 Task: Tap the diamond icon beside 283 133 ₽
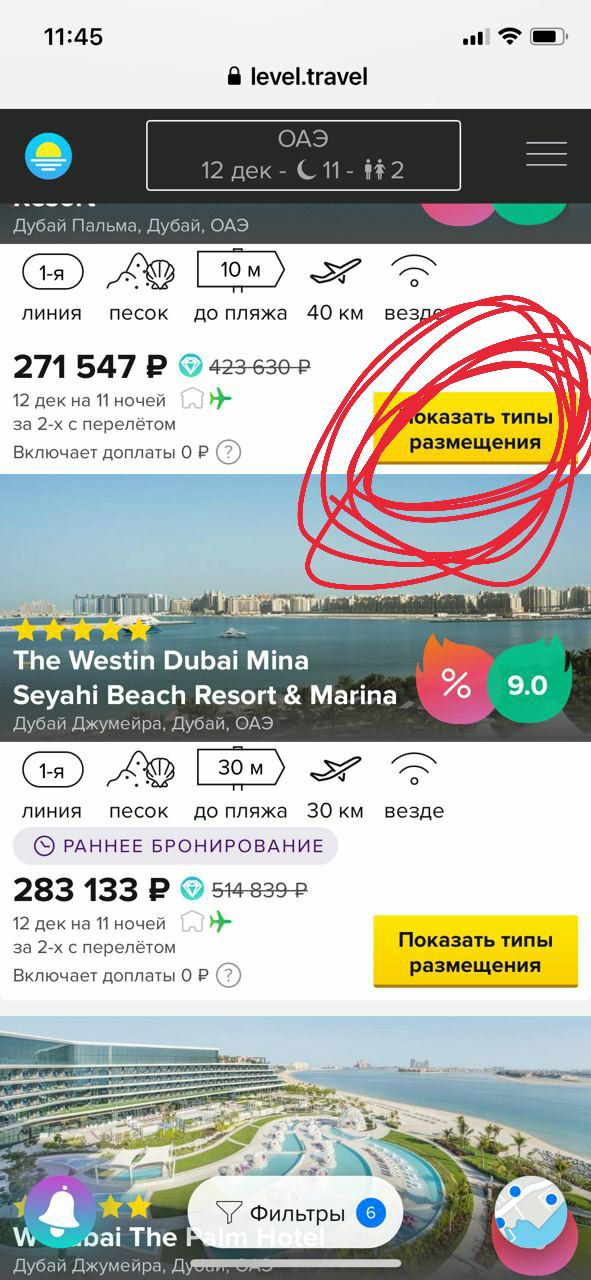coord(192,888)
